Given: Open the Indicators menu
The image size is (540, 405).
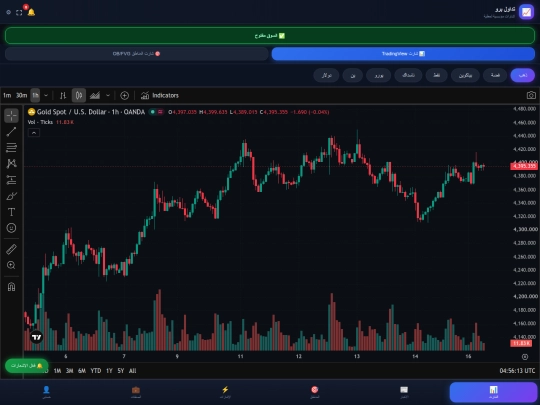Looking at the screenshot, I should click(x=160, y=95).
